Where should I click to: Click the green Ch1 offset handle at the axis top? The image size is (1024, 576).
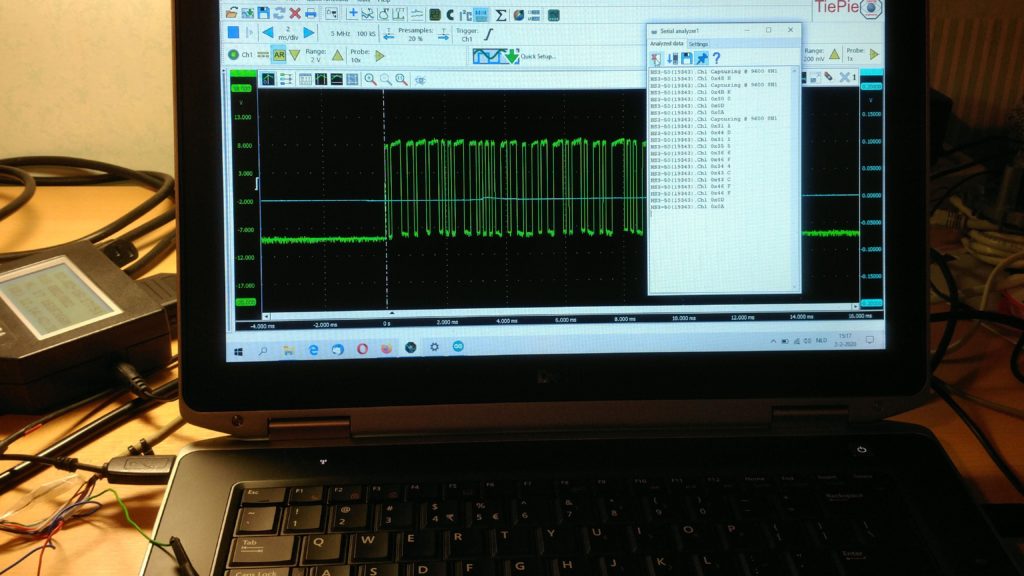tap(242, 88)
